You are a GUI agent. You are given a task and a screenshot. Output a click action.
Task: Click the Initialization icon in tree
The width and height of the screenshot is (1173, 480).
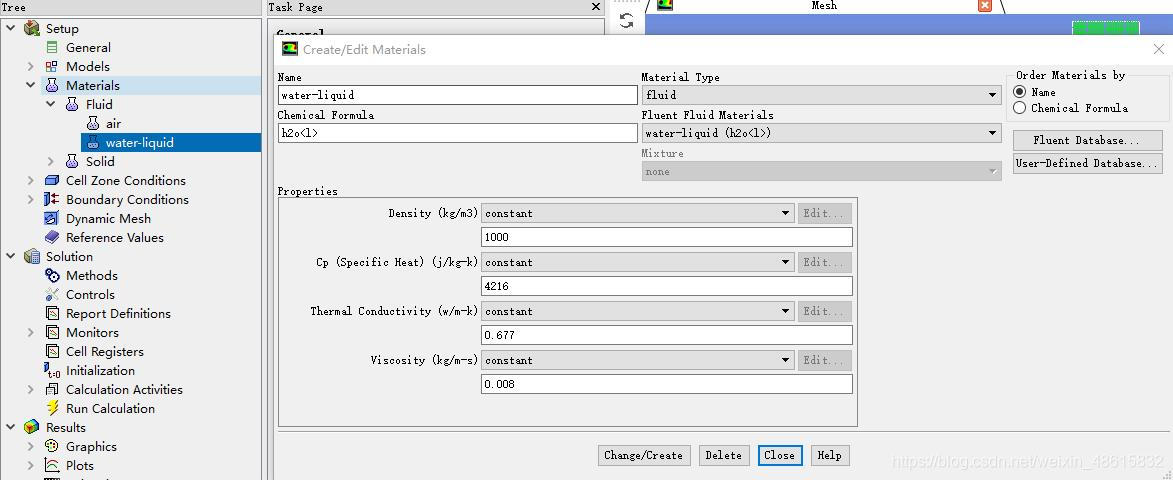pyautogui.click(x=53, y=370)
